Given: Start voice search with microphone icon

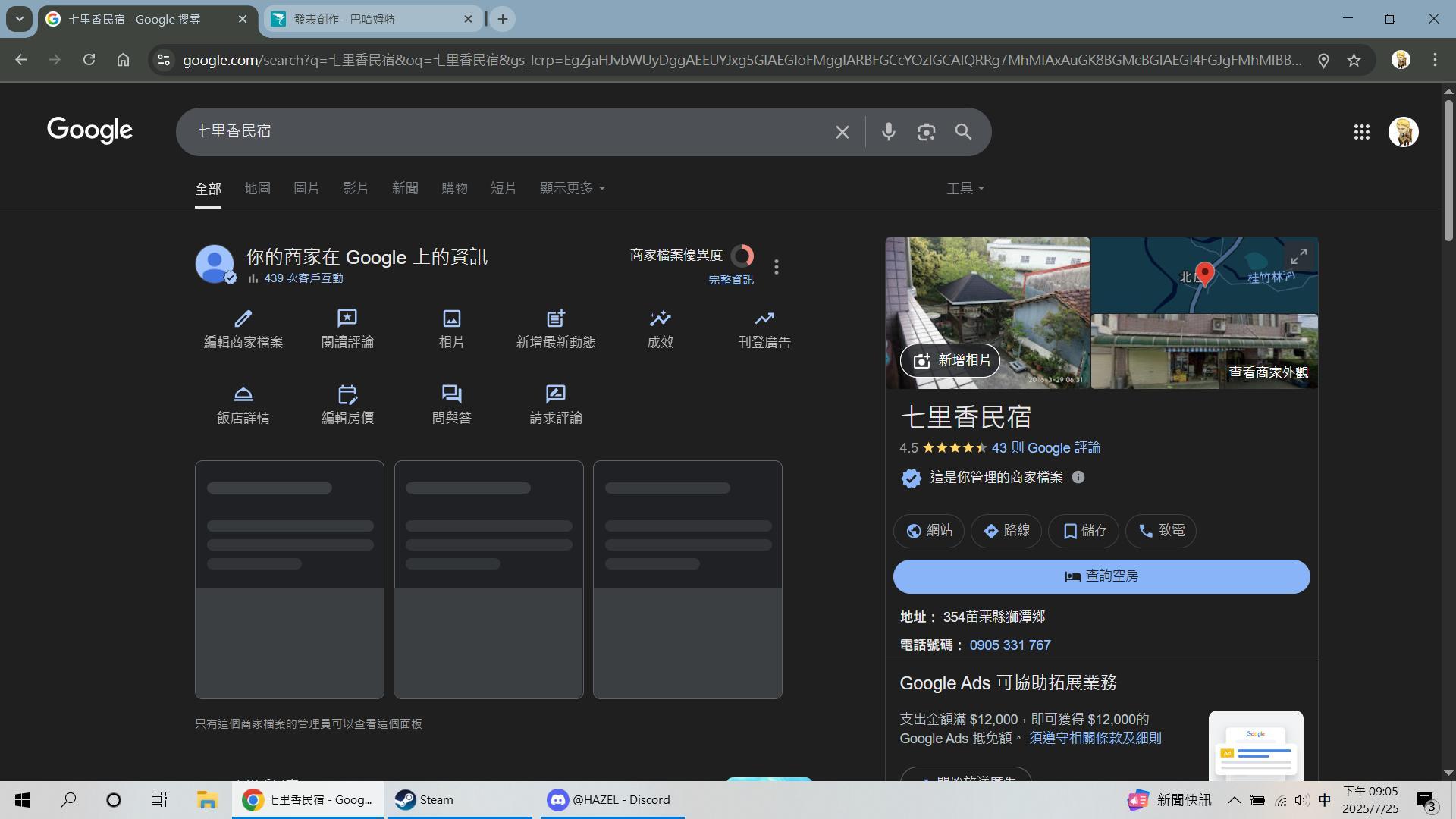Looking at the screenshot, I should point(888,132).
